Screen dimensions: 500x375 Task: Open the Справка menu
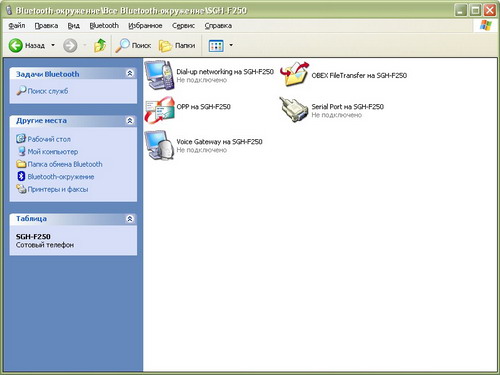pyautogui.click(x=218, y=26)
